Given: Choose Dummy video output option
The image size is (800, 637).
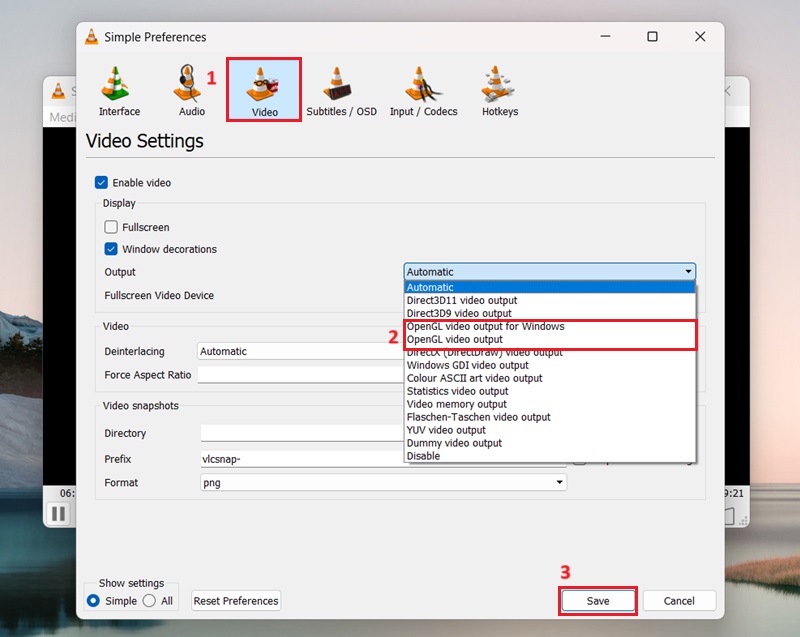Looking at the screenshot, I should [549, 443].
